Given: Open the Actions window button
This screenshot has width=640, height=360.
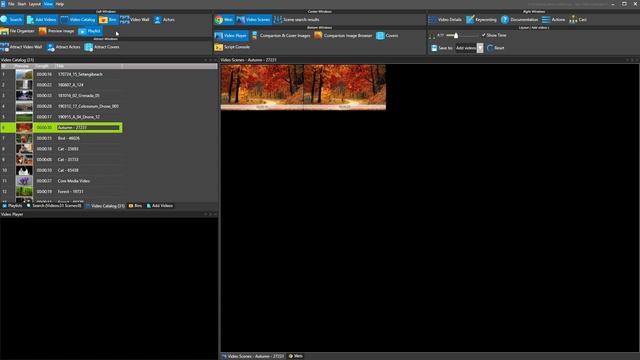Looking at the screenshot, I should (x=553, y=20).
